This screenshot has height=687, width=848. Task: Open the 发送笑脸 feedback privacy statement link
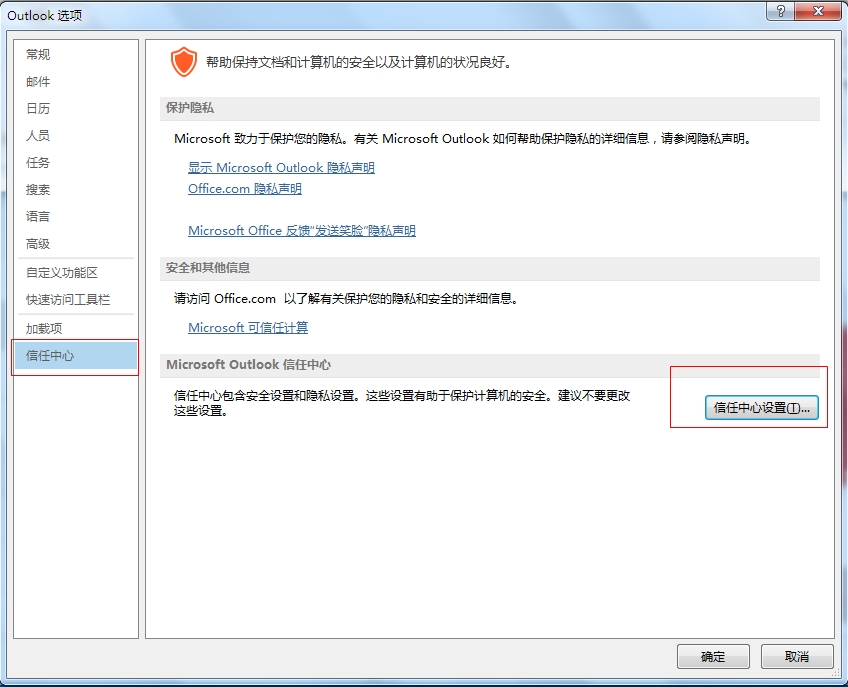pyautogui.click(x=302, y=231)
